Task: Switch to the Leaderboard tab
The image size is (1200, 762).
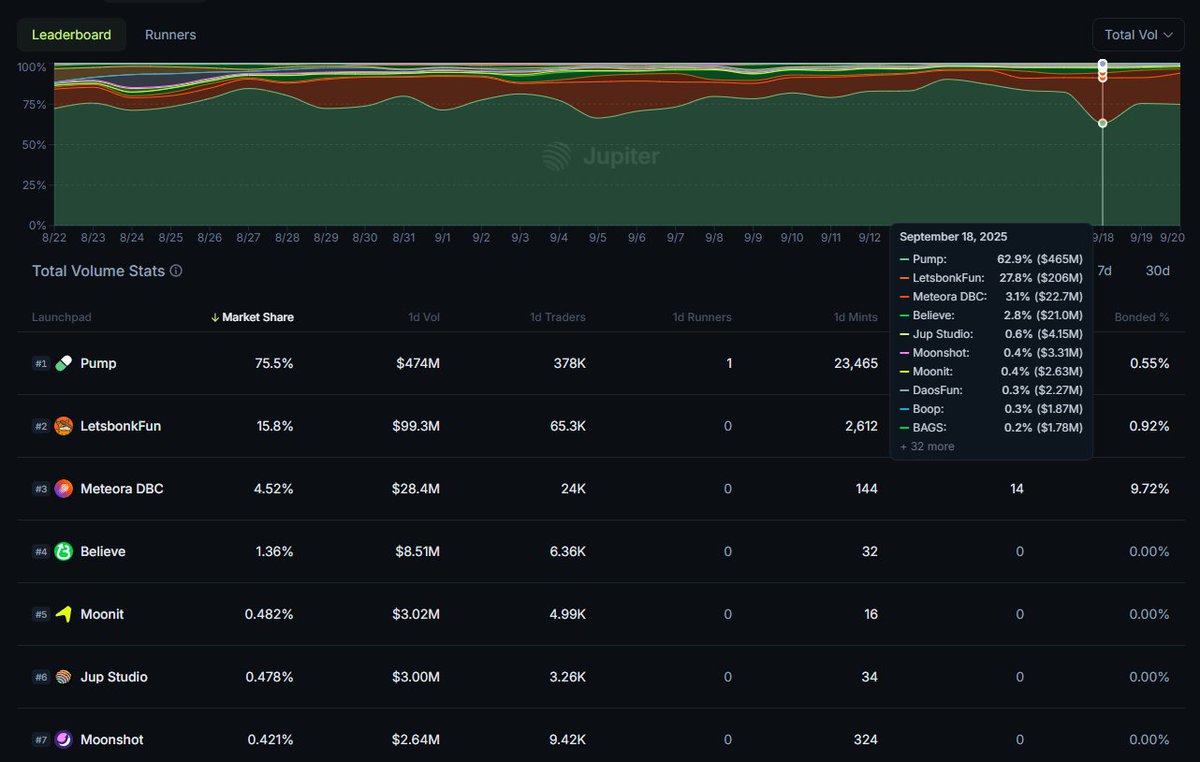Action: [x=71, y=35]
